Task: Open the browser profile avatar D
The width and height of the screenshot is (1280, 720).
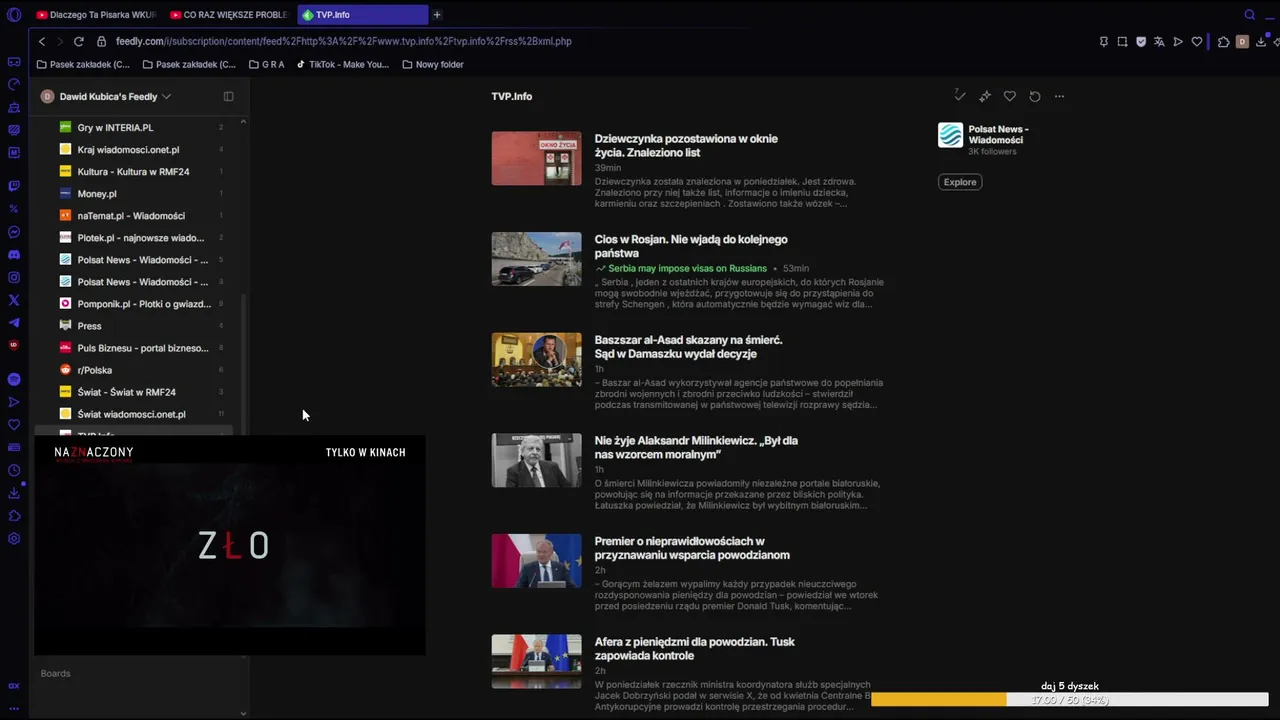Action: click(x=1242, y=42)
